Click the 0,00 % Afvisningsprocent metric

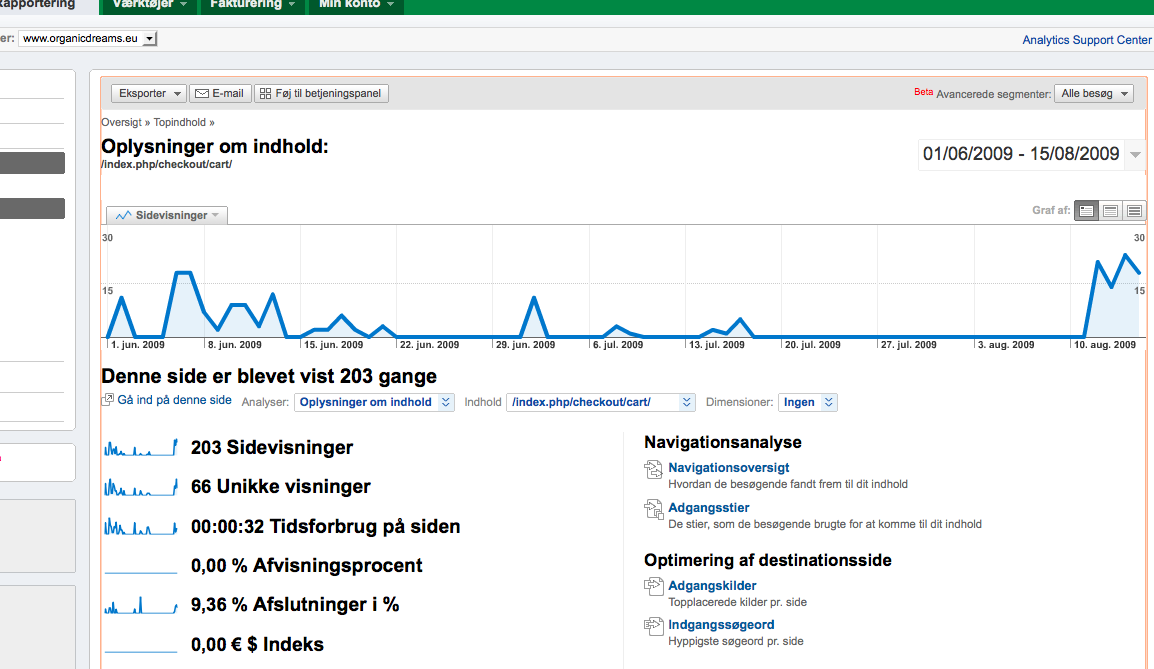click(x=306, y=565)
